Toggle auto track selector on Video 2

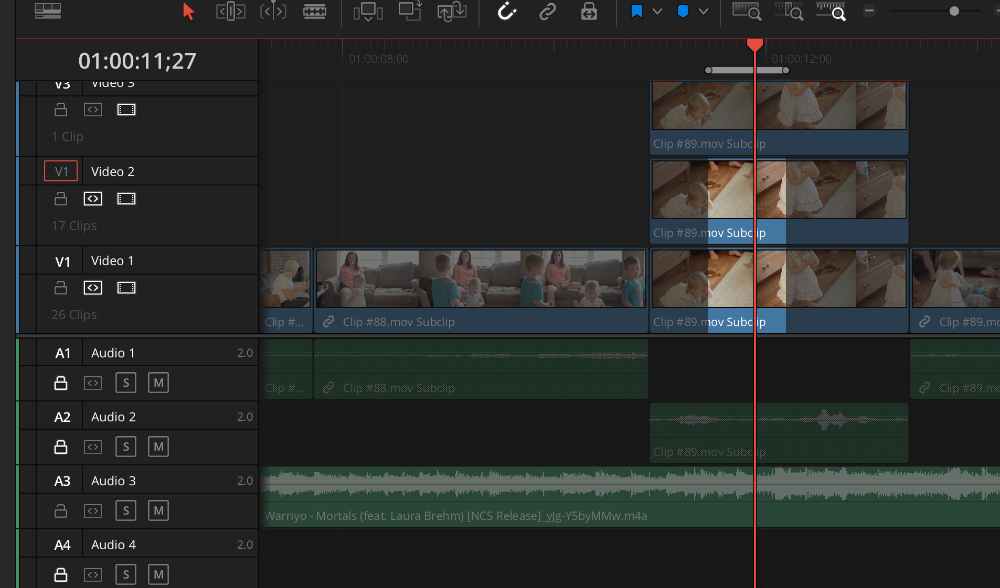93,199
